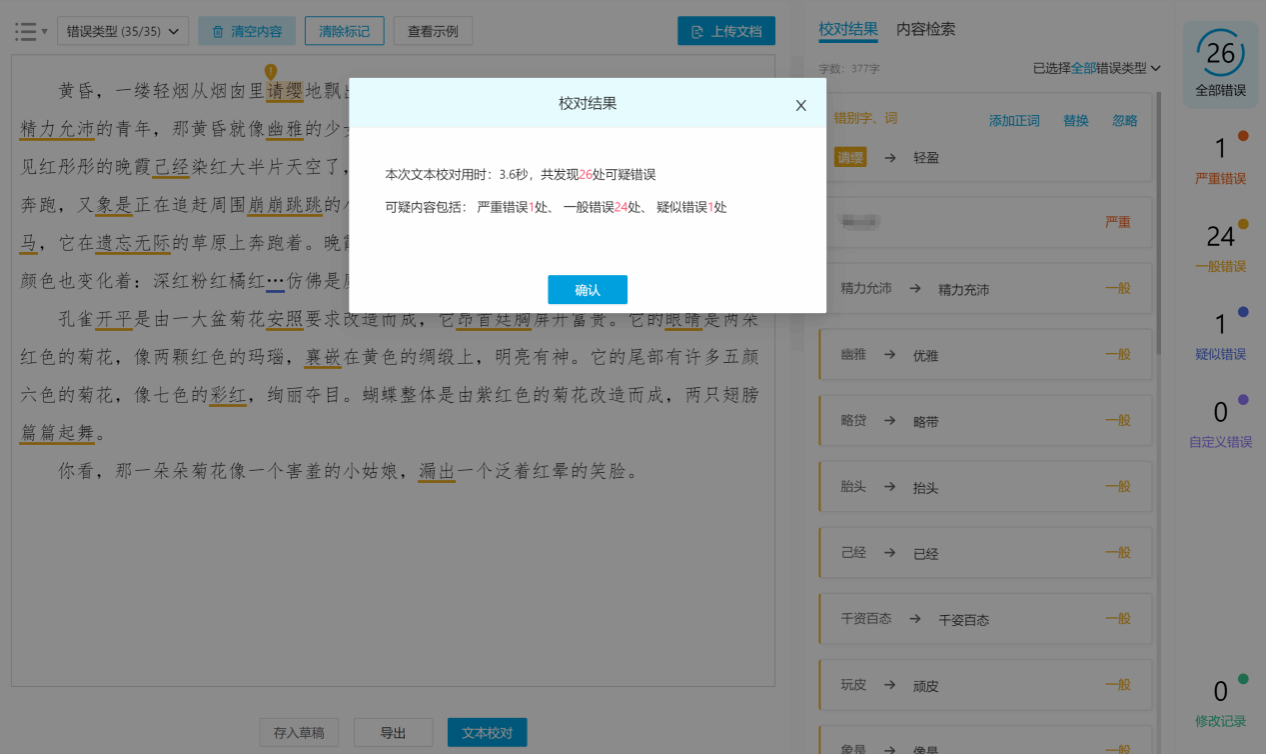The image size is (1266, 754).
Task: Open the 修改记录 counter
Action: pos(1220,700)
